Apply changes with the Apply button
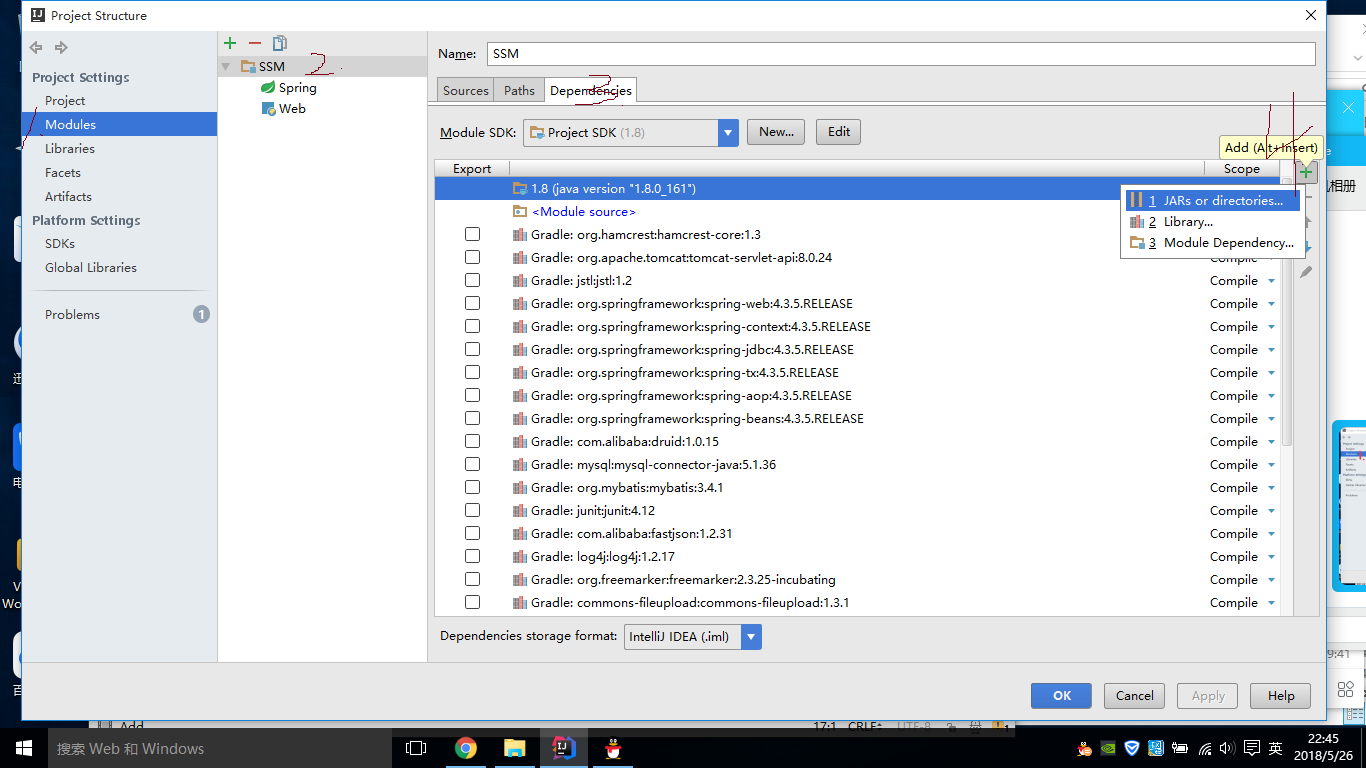The height and width of the screenshot is (768, 1366). pos(1206,695)
